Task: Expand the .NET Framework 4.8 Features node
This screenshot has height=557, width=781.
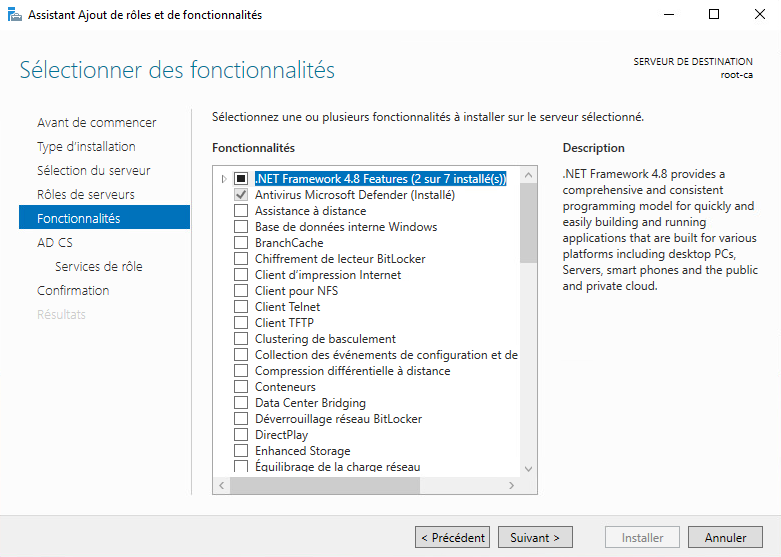Action: point(224,178)
